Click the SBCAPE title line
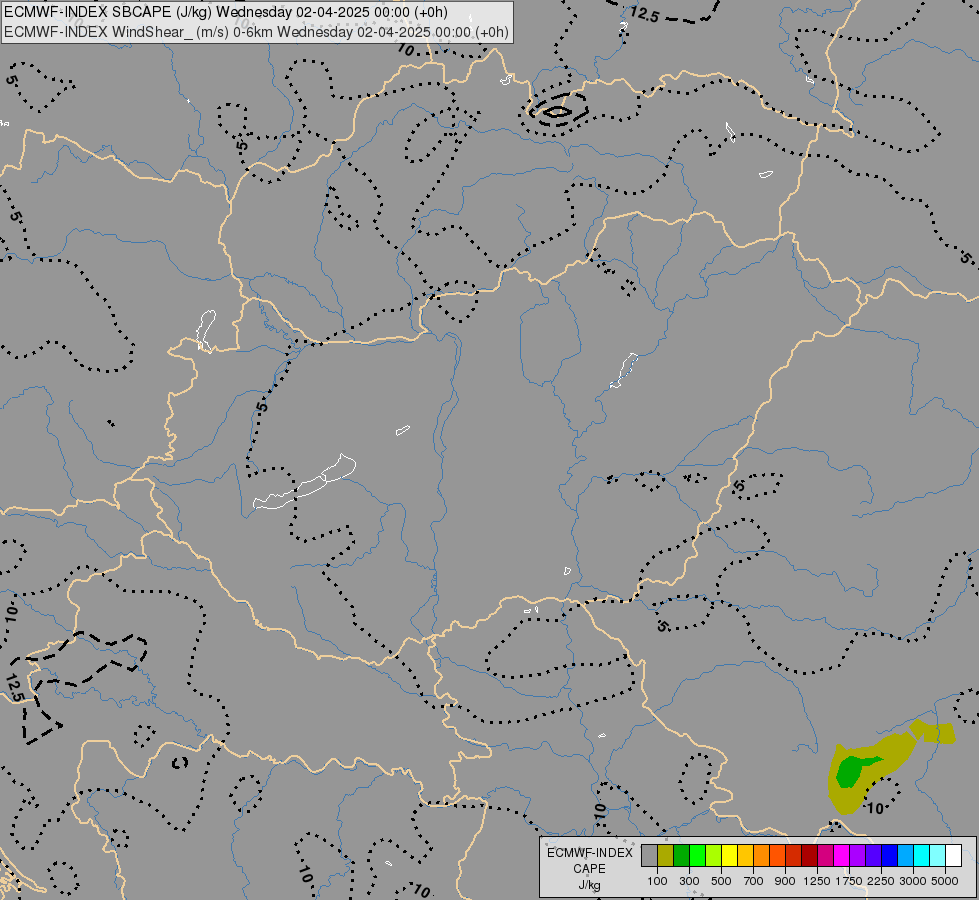Viewport: 979px width, 900px height. [225, 12]
